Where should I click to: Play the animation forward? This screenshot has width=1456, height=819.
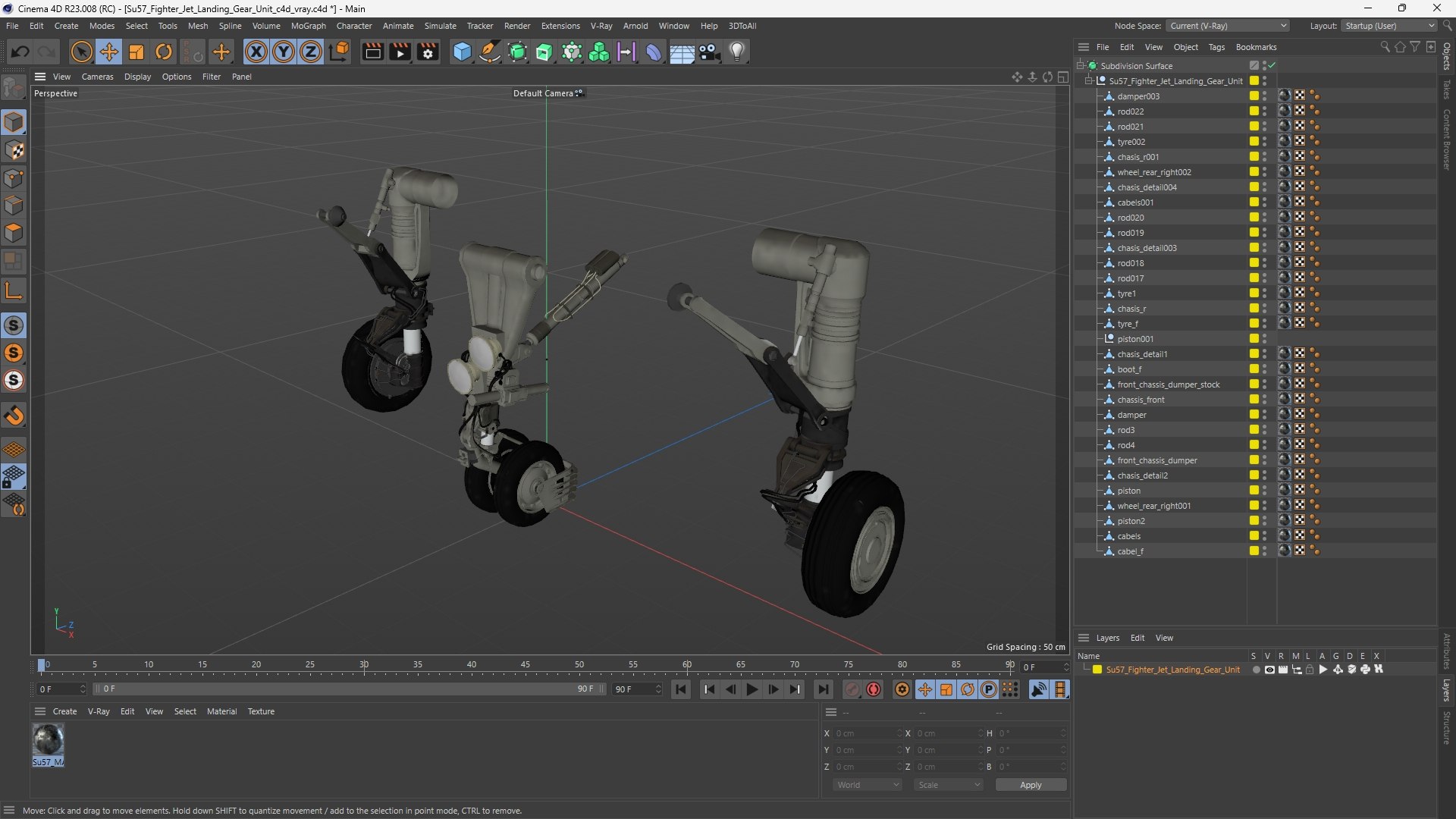tap(752, 689)
